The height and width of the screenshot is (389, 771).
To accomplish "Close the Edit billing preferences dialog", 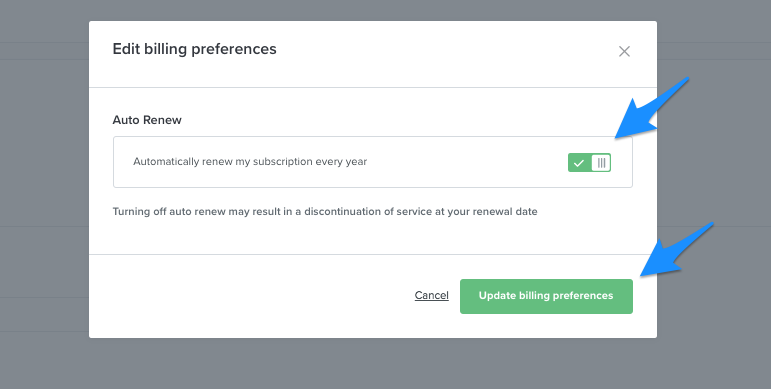I will tap(624, 51).
